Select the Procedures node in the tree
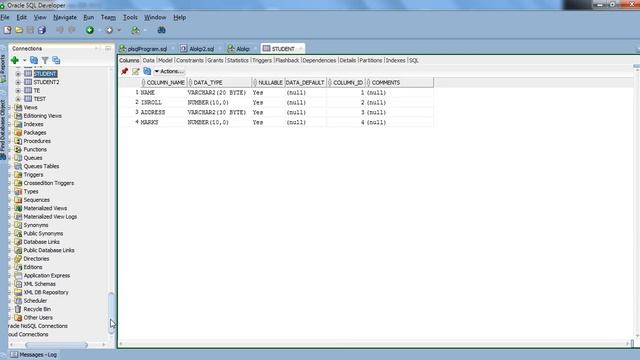This screenshot has width=640, height=360. [37, 141]
